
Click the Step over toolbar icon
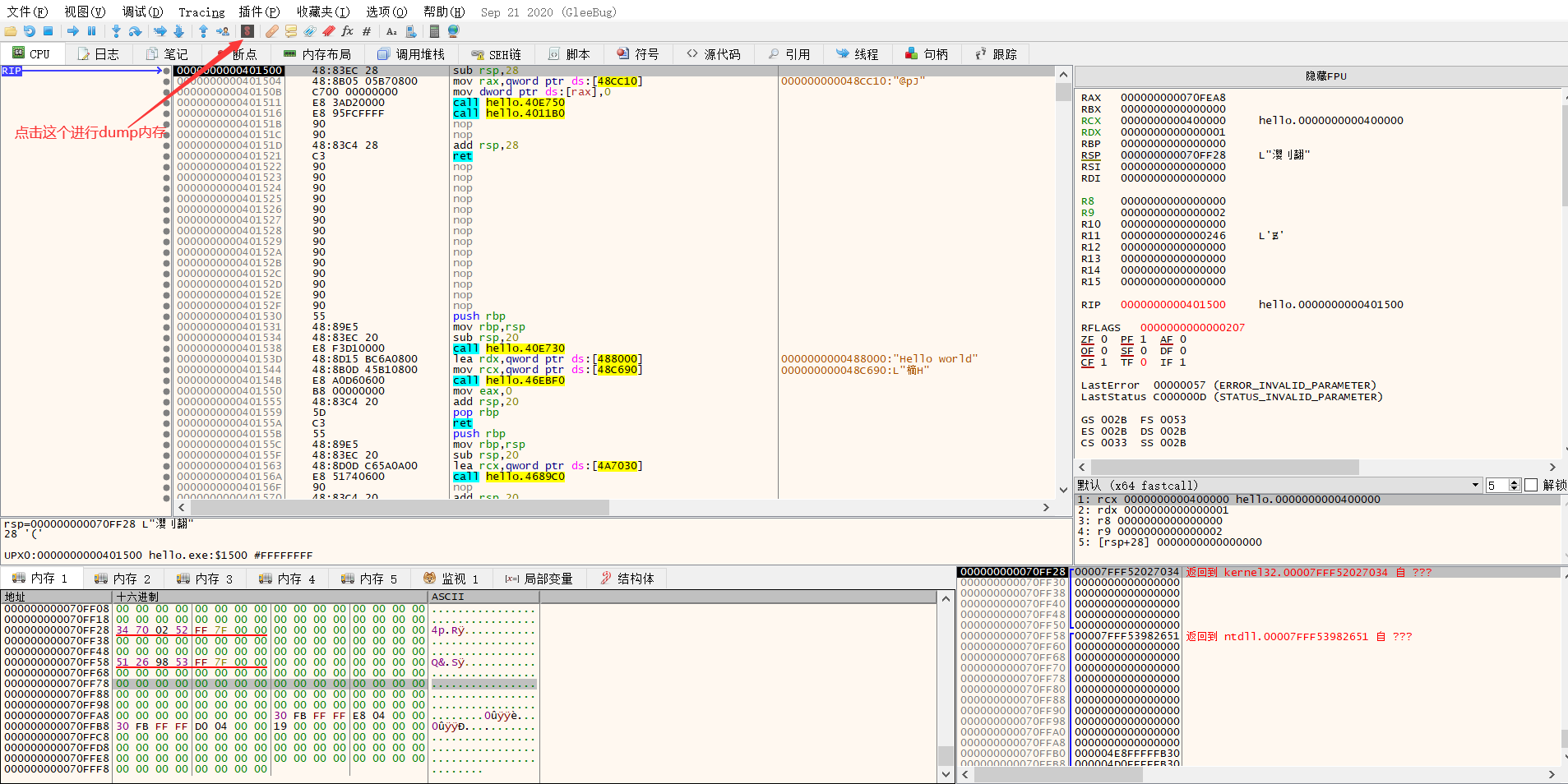tap(135, 31)
